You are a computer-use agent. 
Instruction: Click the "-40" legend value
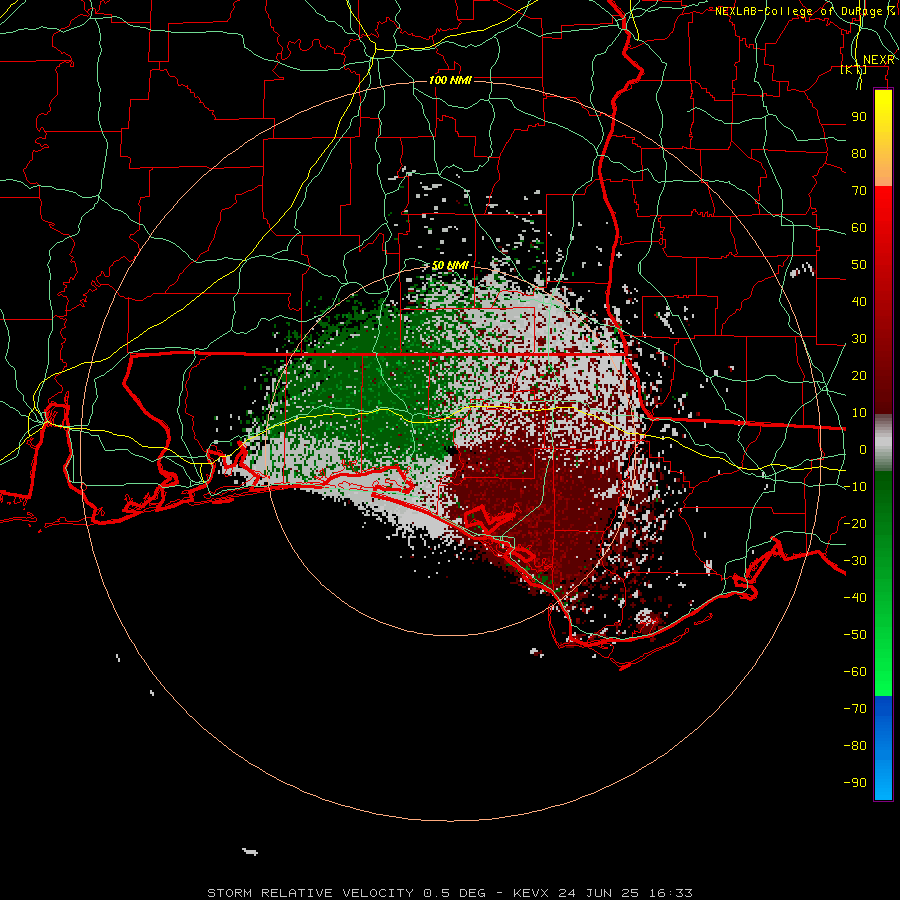pyautogui.click(x=855, y=598)
